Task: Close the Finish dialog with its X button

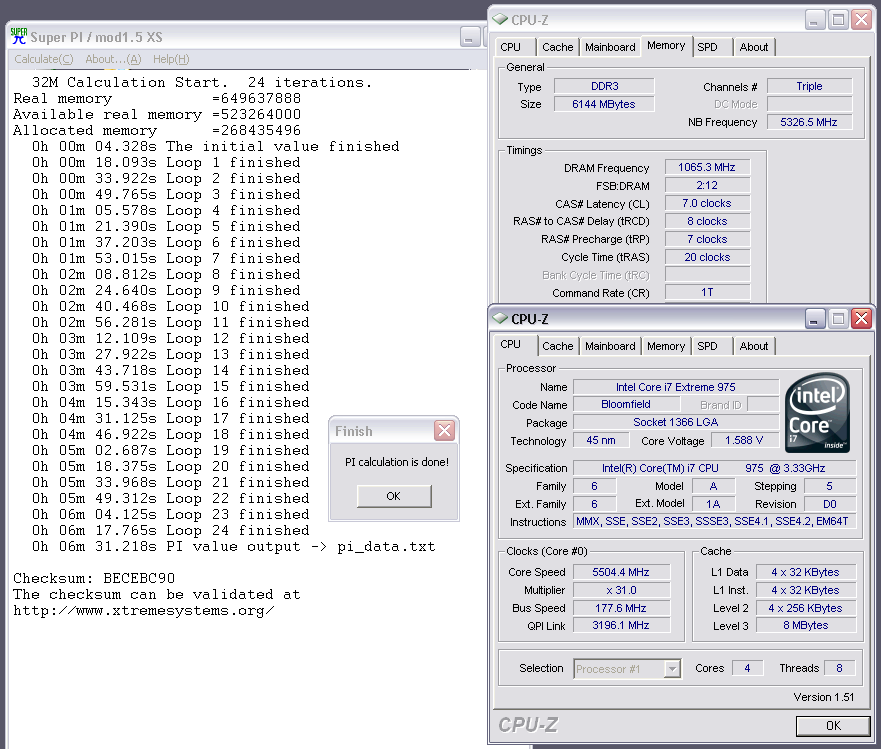Action: (444, 431)
